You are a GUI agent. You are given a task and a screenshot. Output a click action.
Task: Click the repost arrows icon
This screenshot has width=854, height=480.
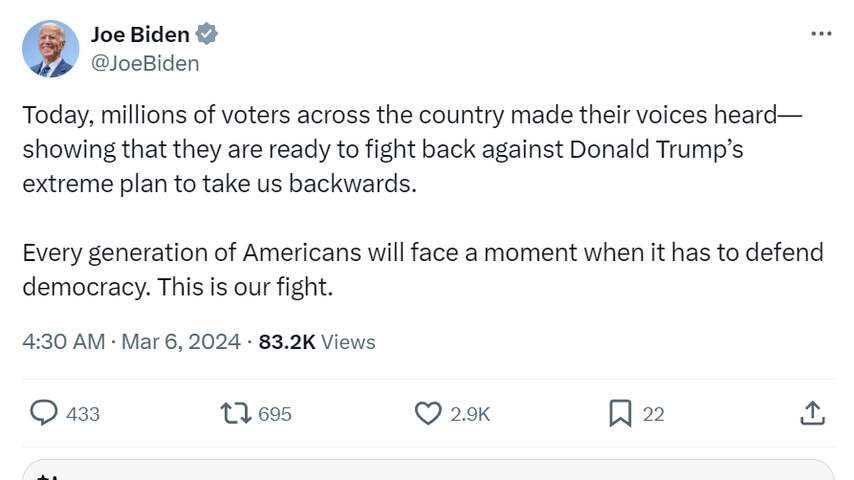pos(233,413)
